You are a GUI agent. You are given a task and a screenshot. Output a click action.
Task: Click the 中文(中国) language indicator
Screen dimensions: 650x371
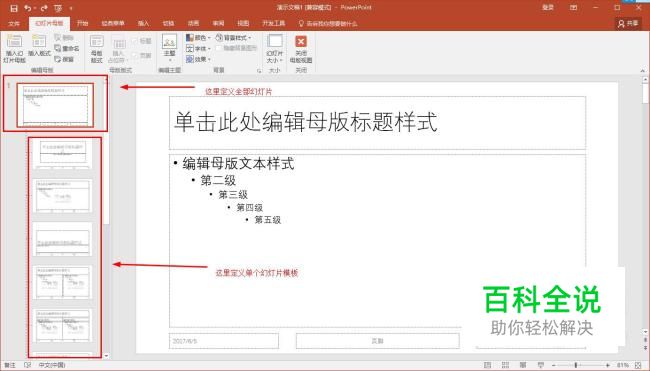click(52, 365)
